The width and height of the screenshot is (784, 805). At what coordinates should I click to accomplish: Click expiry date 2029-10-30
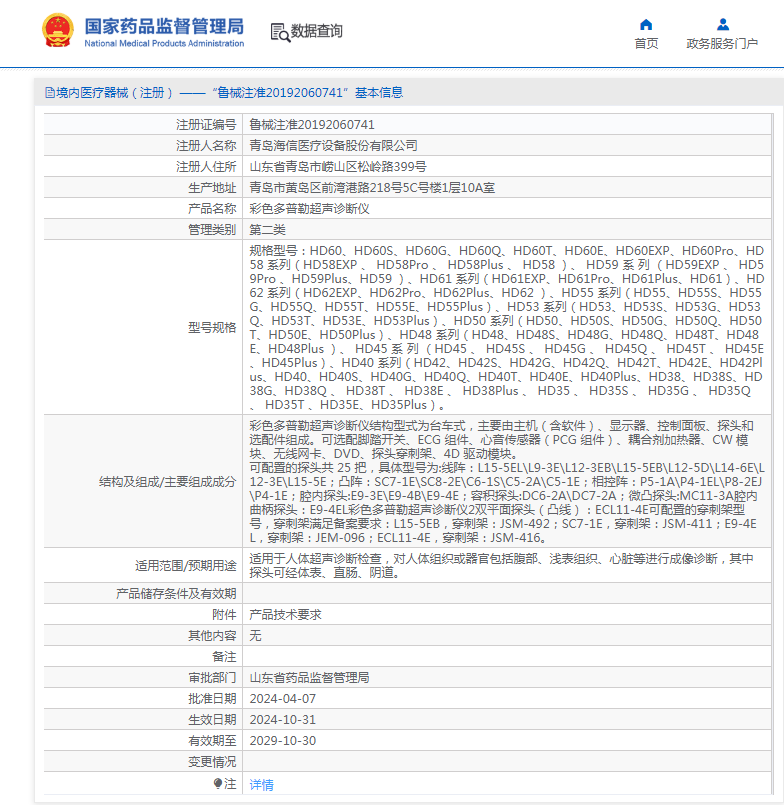click(282, 741)
